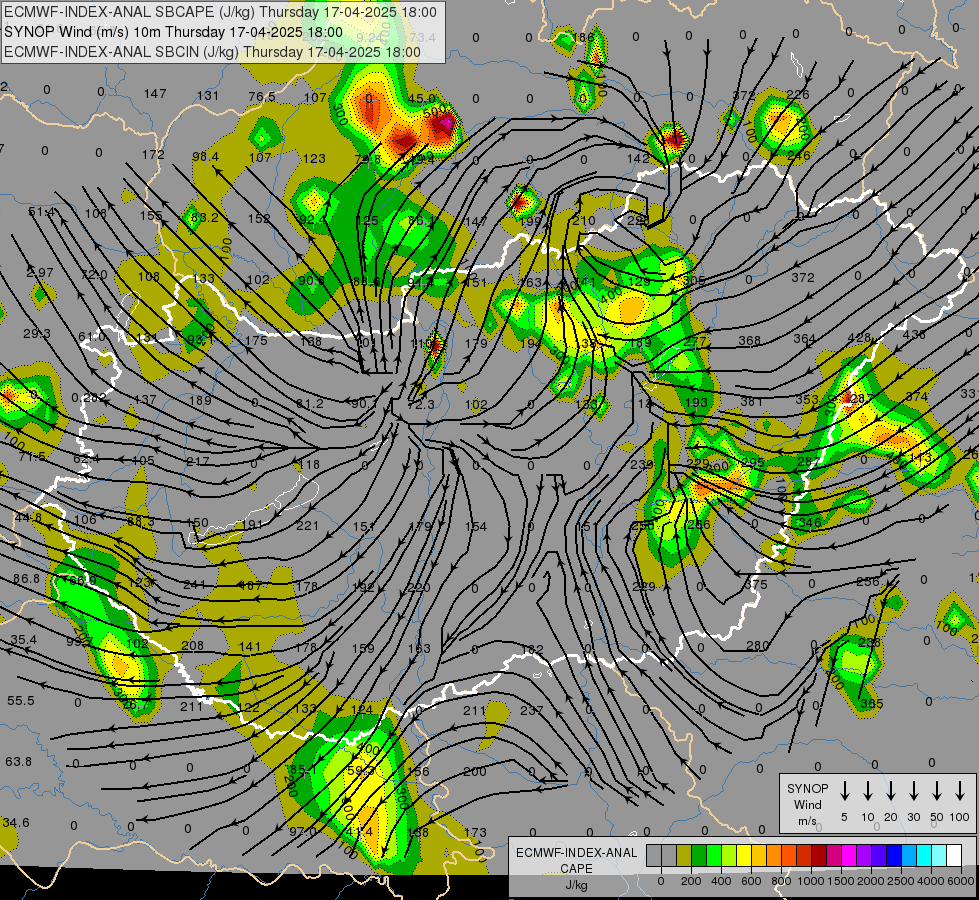The image size is (979, 900).
Task: Click the 76.5 value on the map
Action: pos(262,96)
